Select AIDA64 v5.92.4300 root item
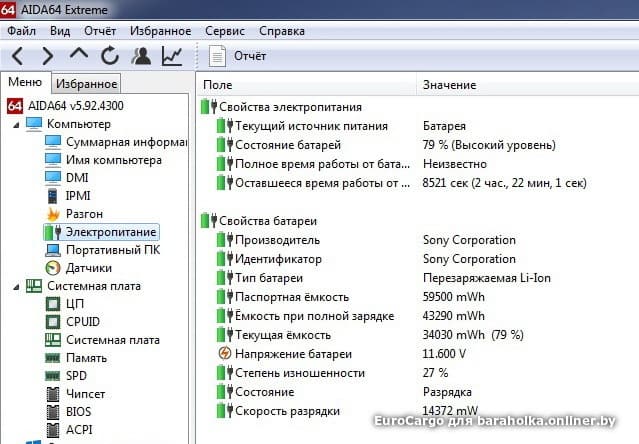Image resolution: width=639 pixels, height=444 pixels. point(65,106)
